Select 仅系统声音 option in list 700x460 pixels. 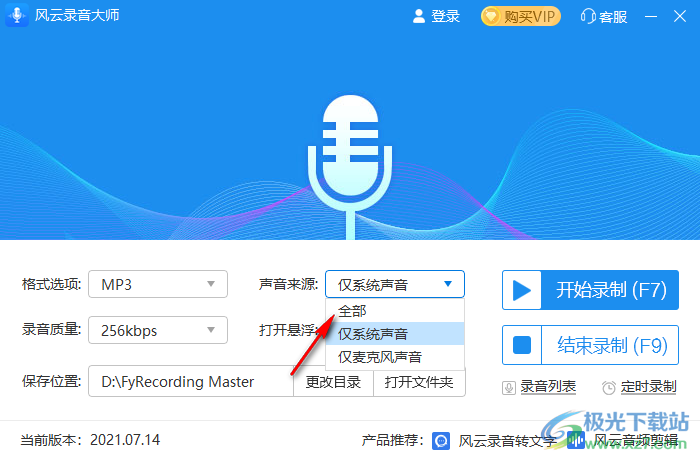click(x=395, y=334)
